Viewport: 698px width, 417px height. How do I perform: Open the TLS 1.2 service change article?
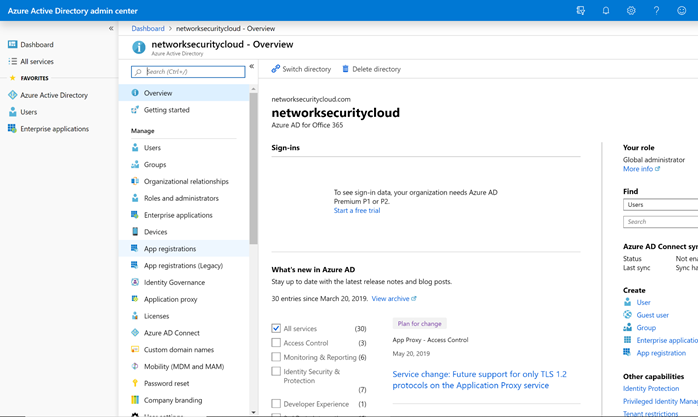(x=479, y=380)
